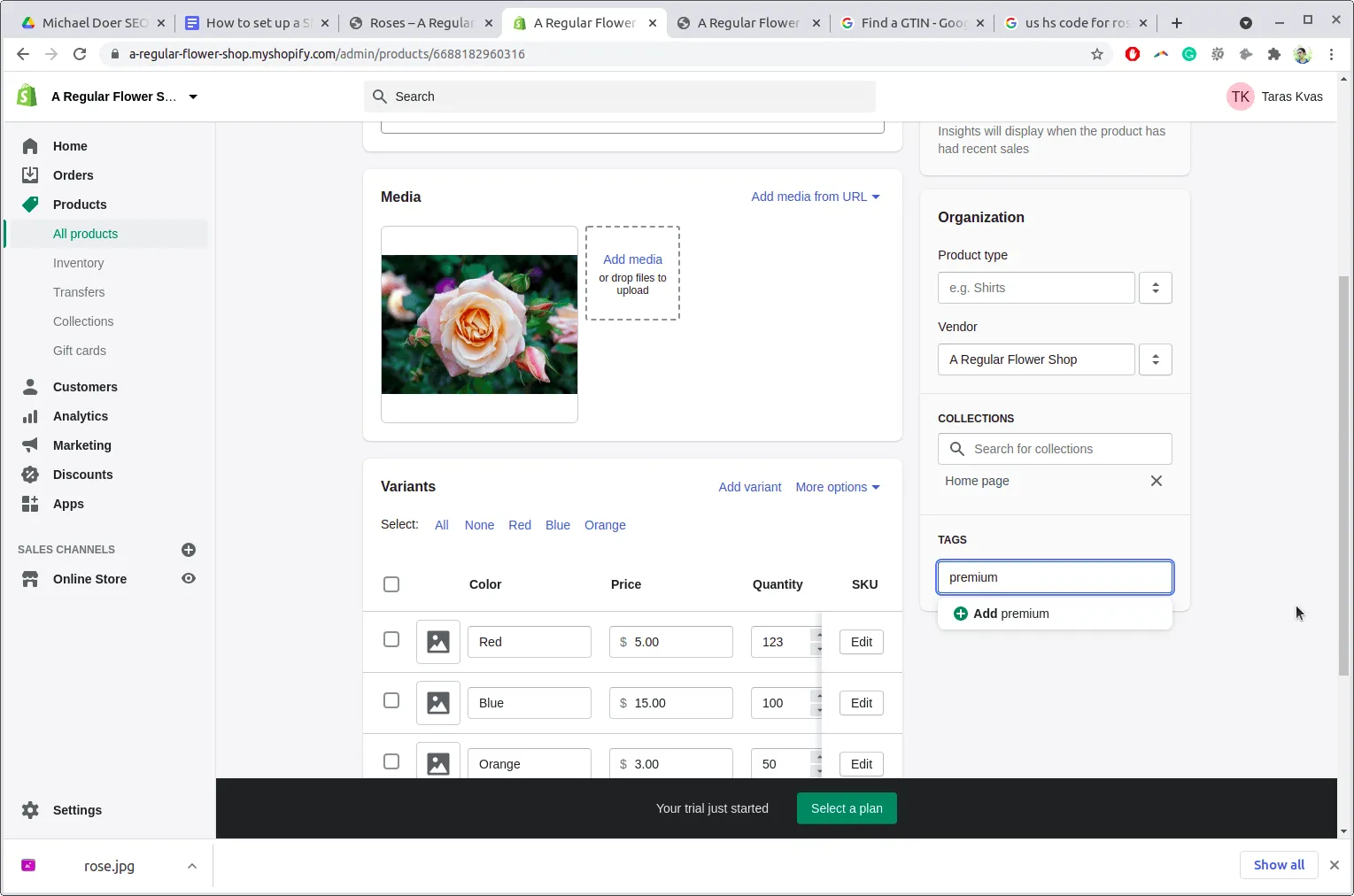The height and width of the screenshot is (896, 1354).
Task: Click the Analytics bar chart icon
Action: click(x=30, y=416)
